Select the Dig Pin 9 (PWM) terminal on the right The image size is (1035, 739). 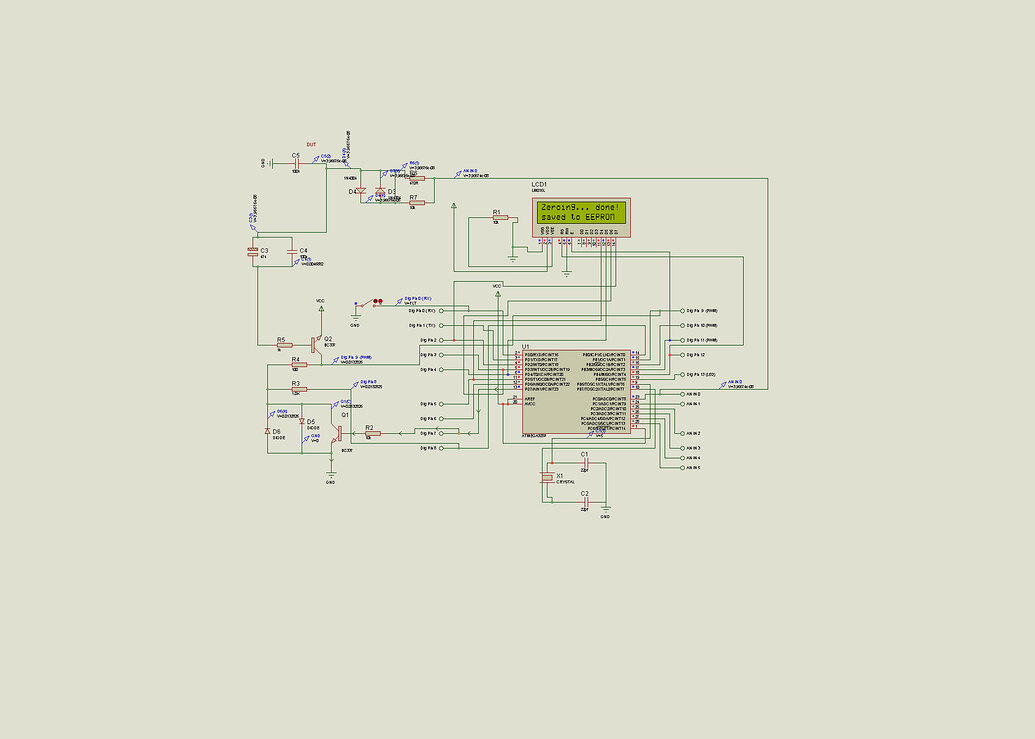click(x=682, y=311)
